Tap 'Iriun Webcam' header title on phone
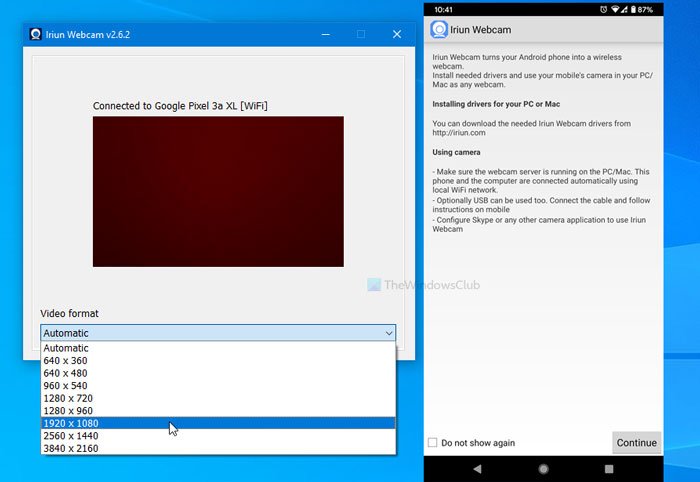 coord(480,30)
